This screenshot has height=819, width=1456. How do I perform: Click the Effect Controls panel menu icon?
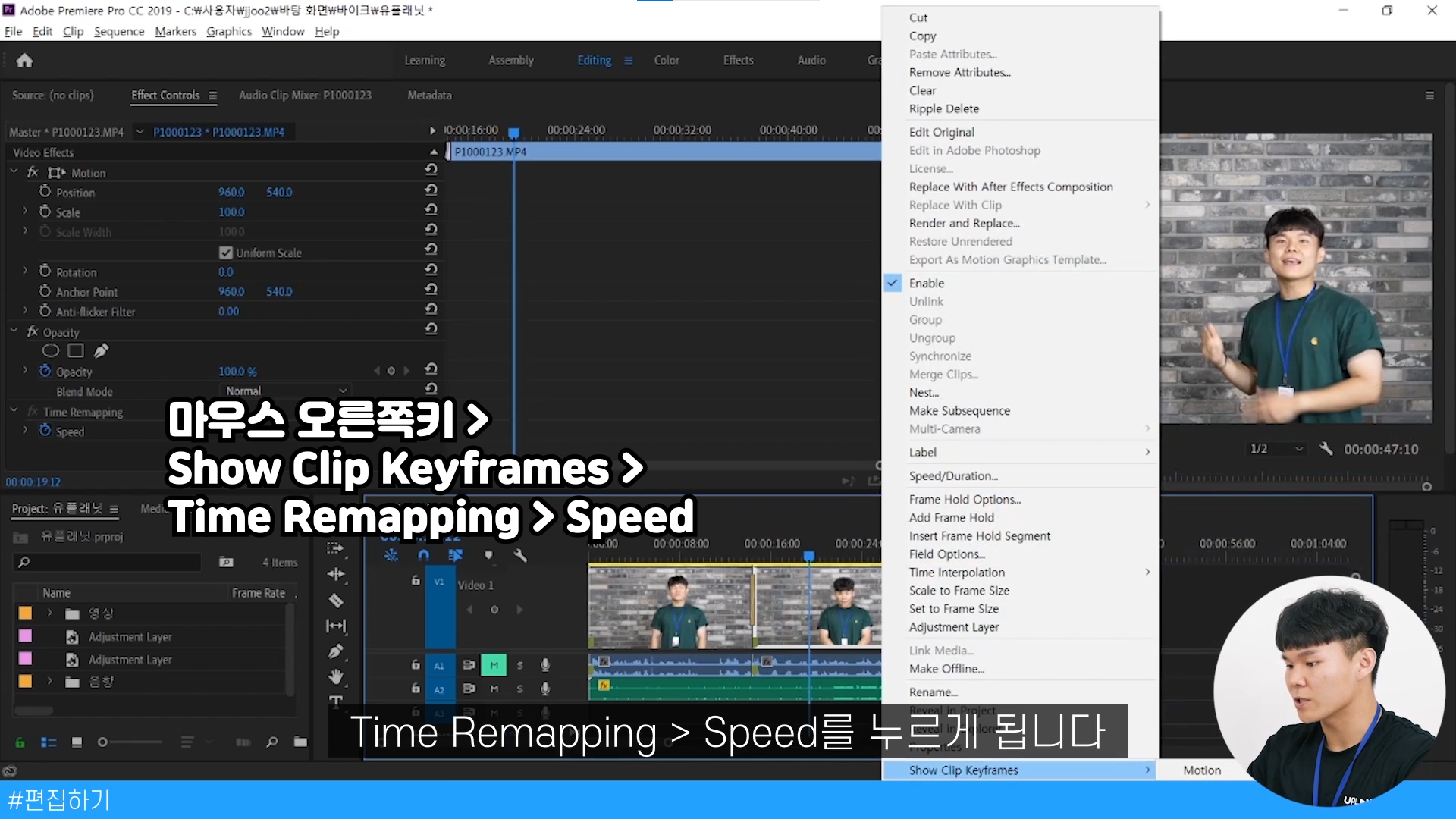tap(212, 96)
